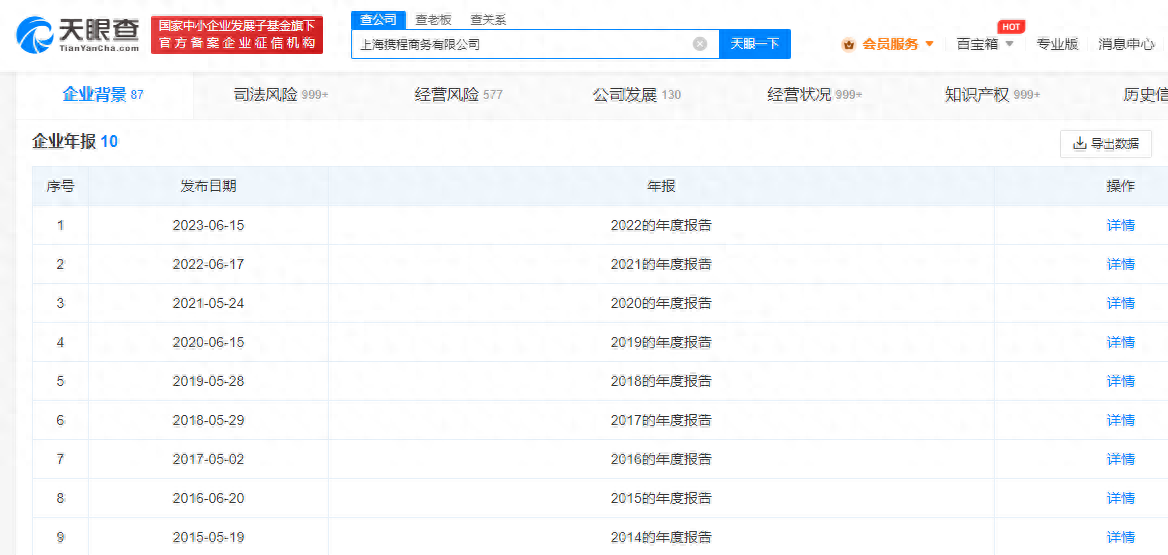Open 详情 for the 2020 annual report

1120,303
